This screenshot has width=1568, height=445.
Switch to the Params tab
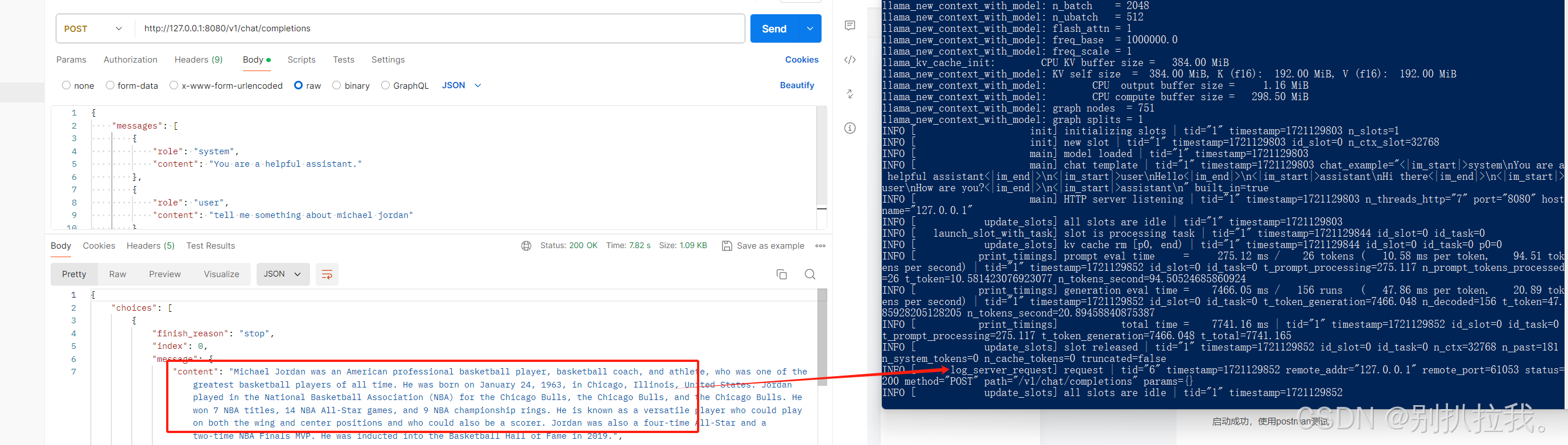coord(71,60)
